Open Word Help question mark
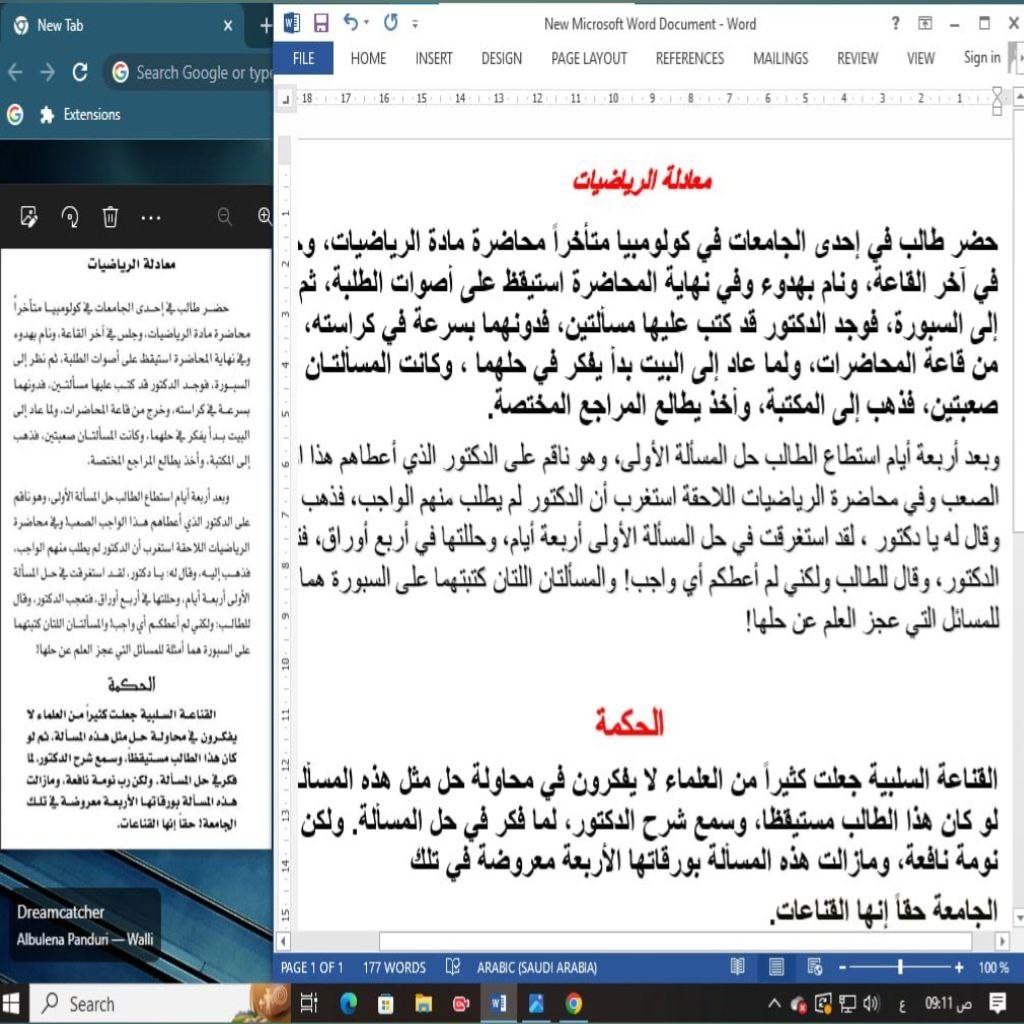The width and height of the screenshot is (1024, 1024). (x=895, y=24)
